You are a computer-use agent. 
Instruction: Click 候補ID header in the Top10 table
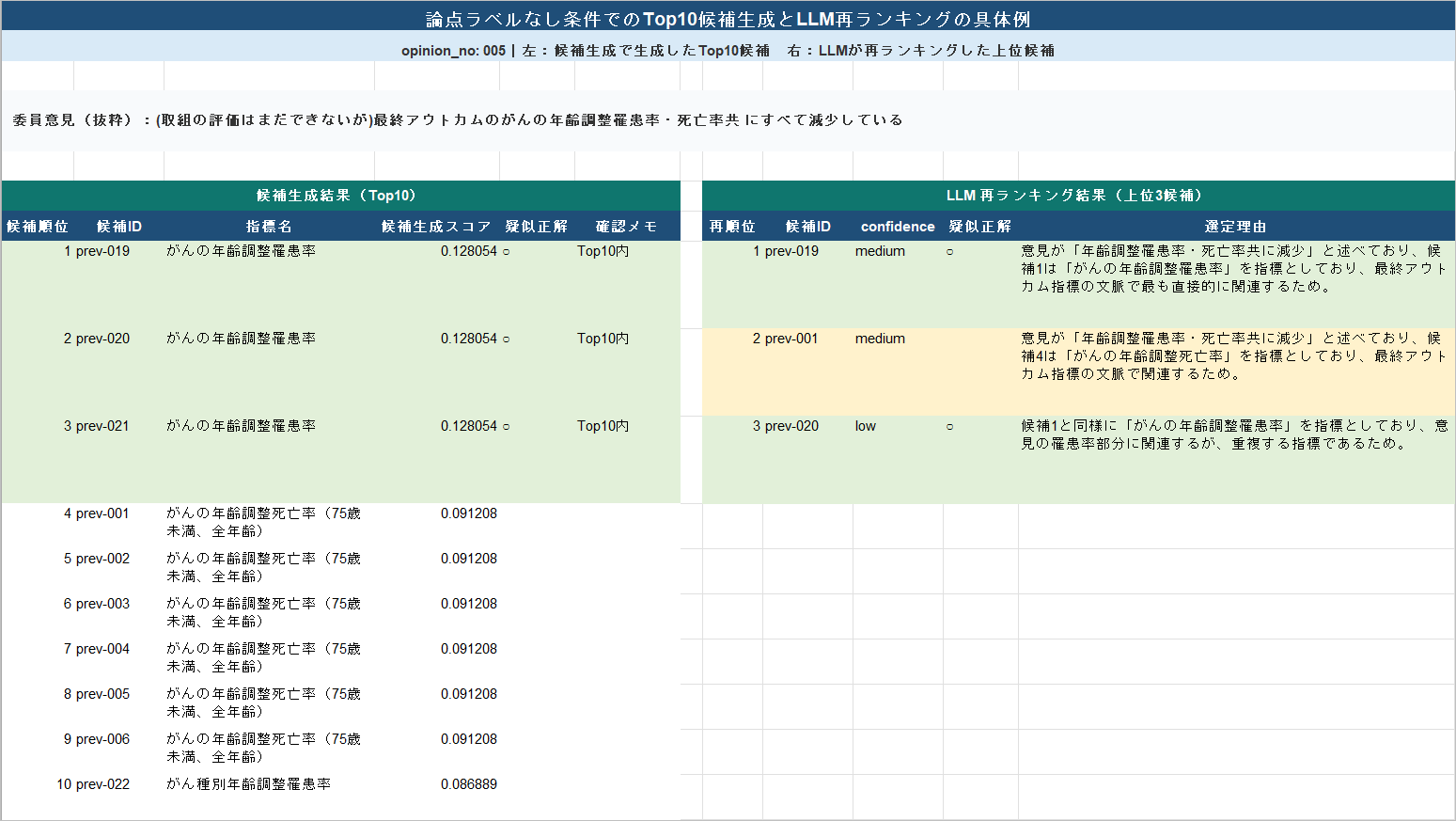click(x=119, y=227)
